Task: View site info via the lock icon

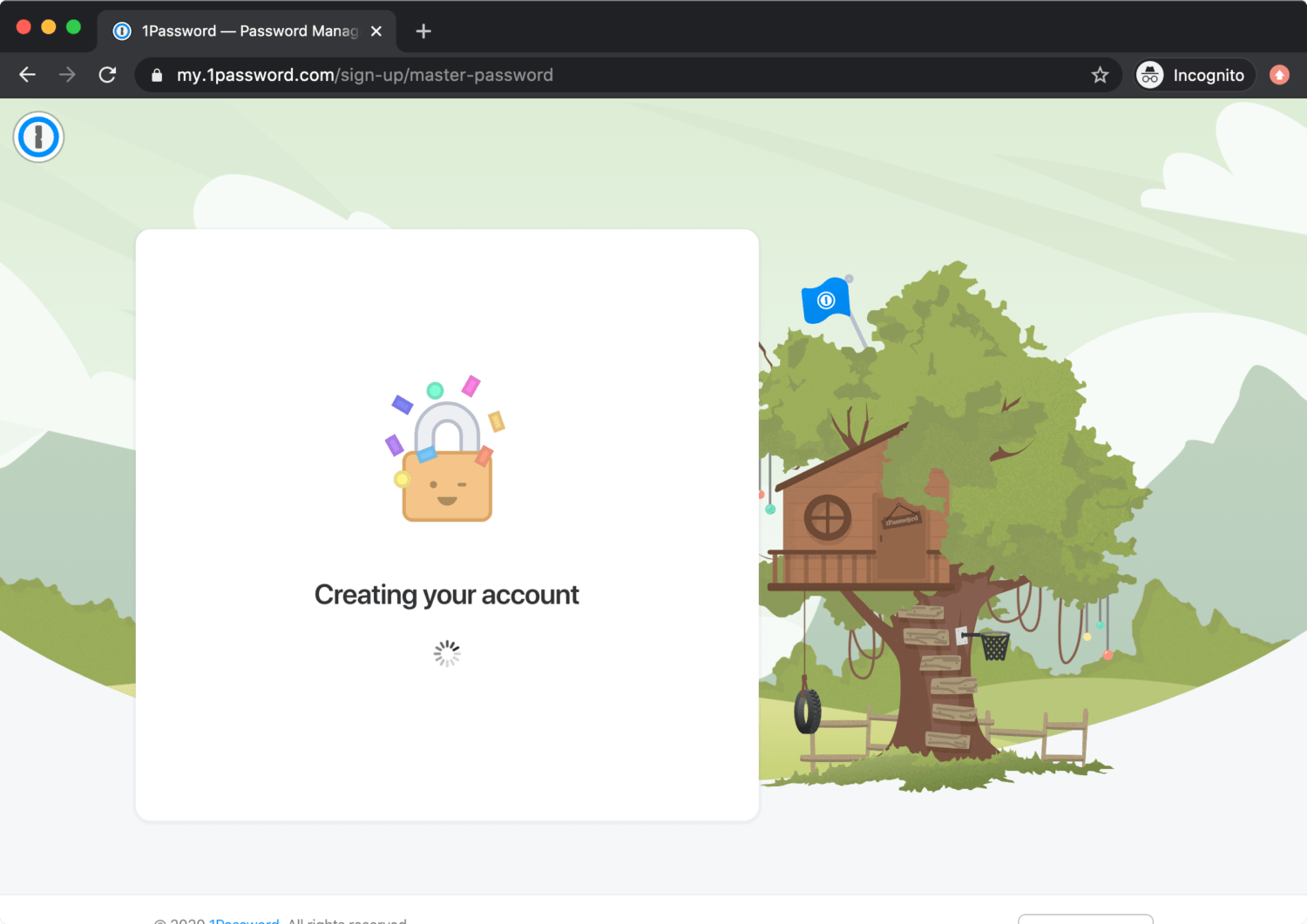Action: pos(157,75)
